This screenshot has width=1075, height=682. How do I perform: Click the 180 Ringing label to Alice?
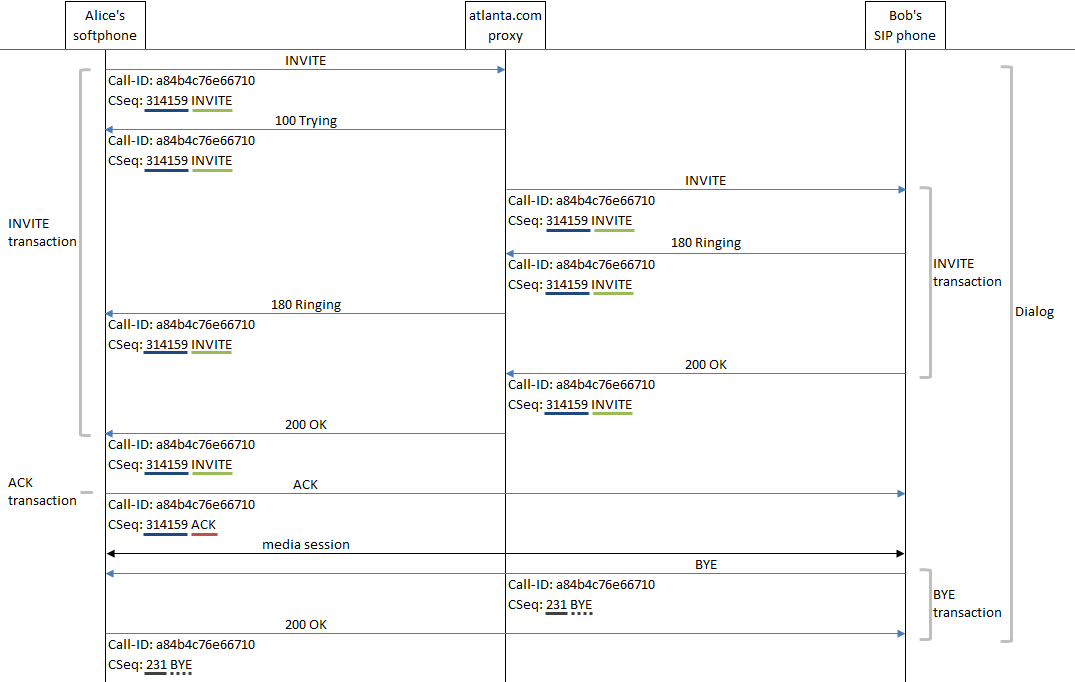click(x=305, y=304)
